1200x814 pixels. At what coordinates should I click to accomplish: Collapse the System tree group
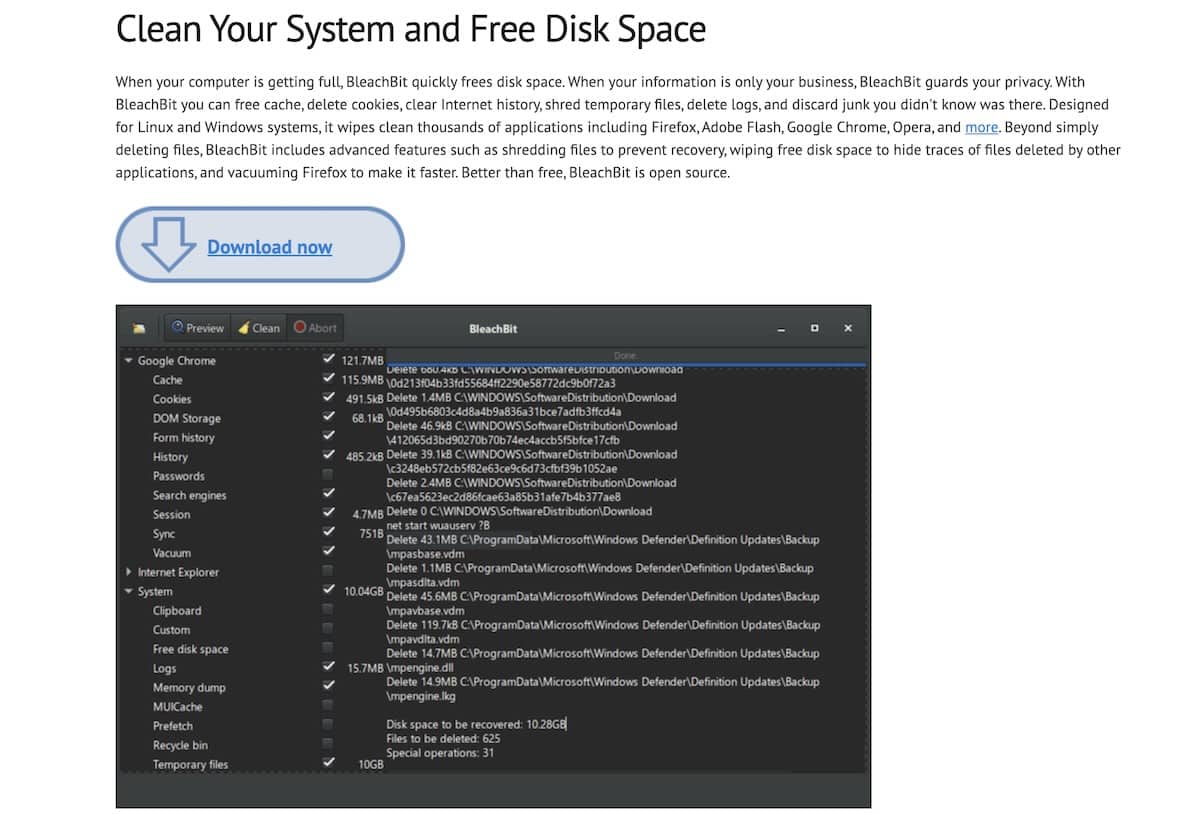click(128, 591)
